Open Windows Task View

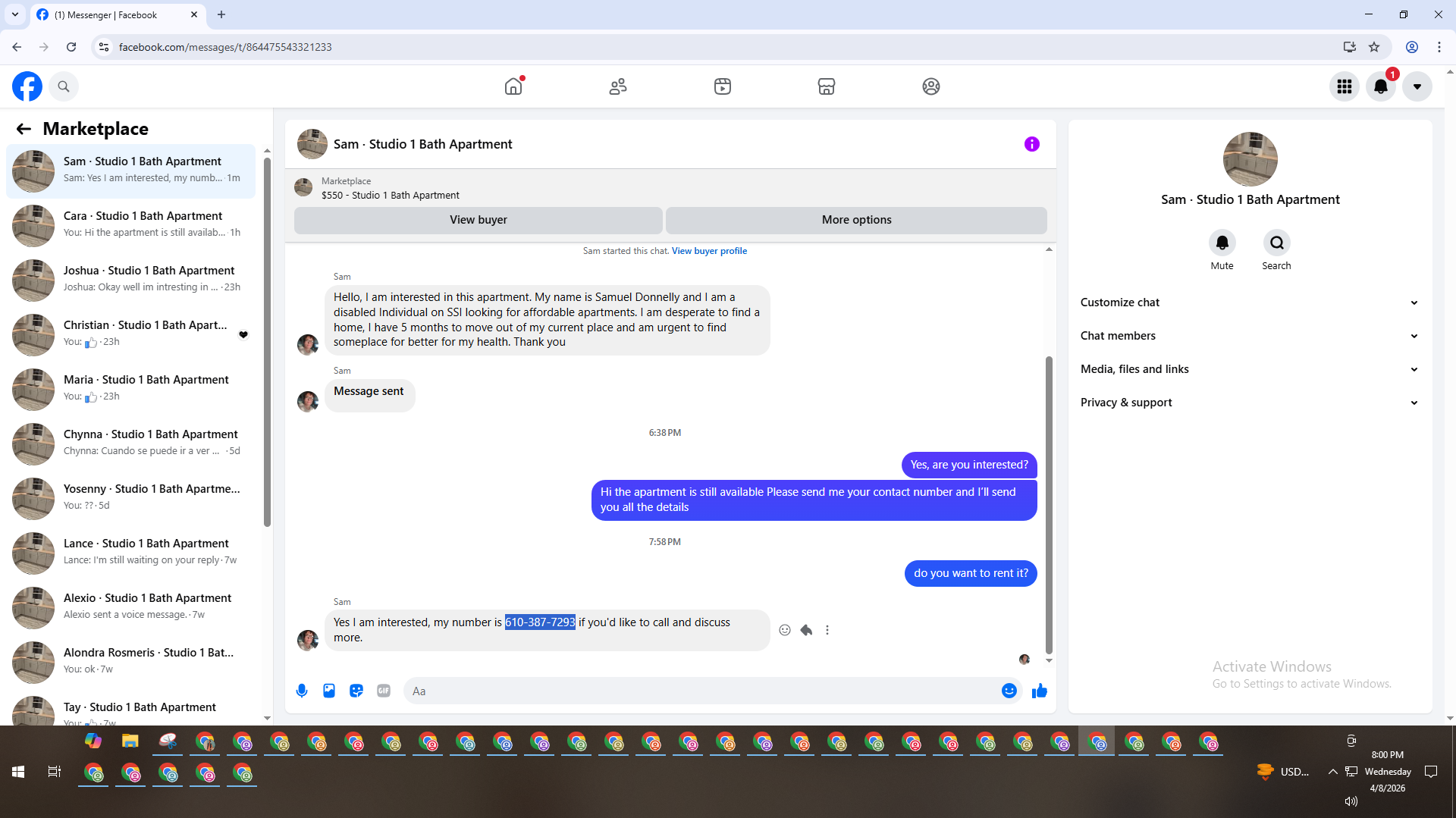(55, 772)
